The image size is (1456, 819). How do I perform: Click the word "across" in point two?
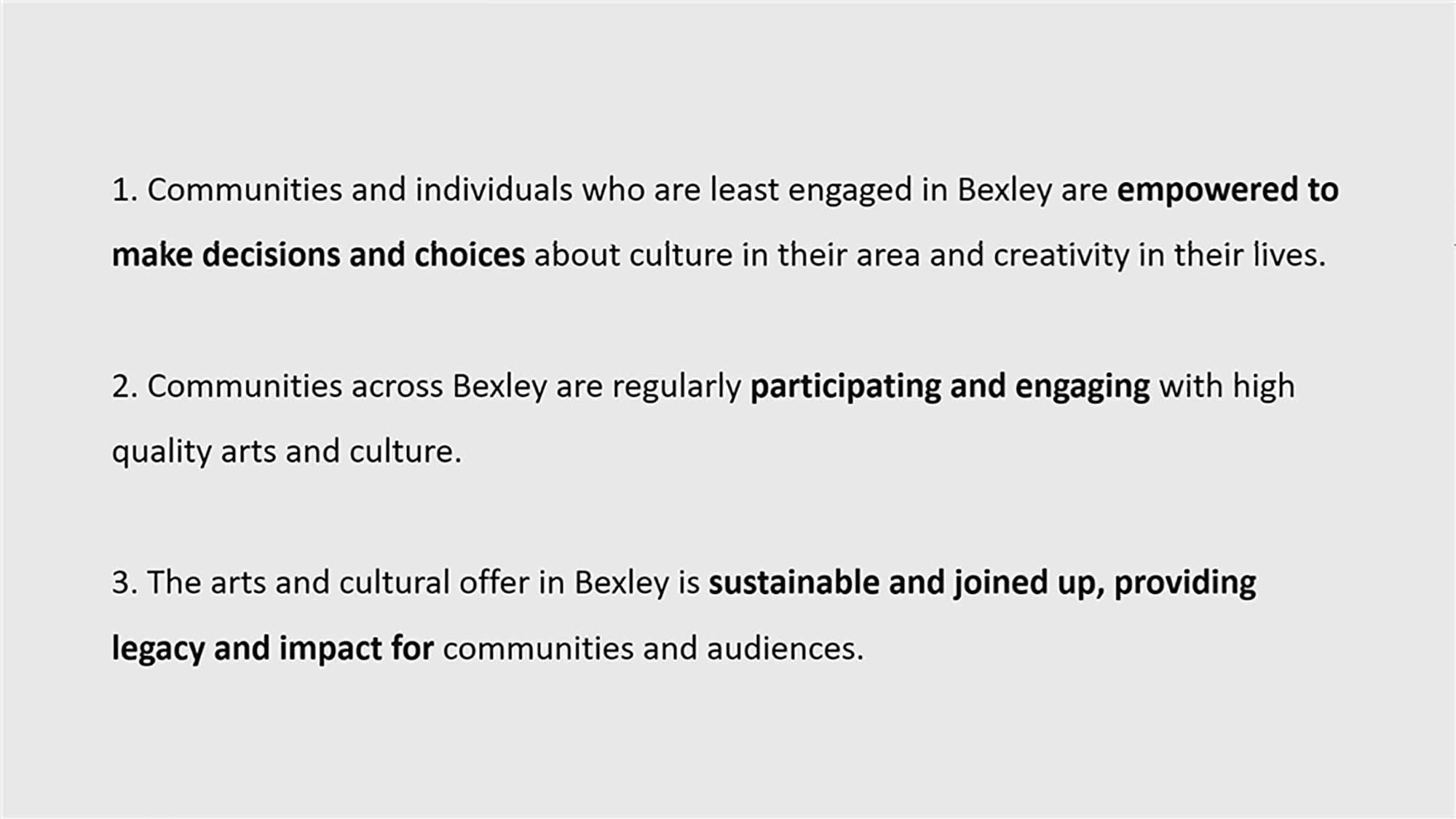coord(397,387)
